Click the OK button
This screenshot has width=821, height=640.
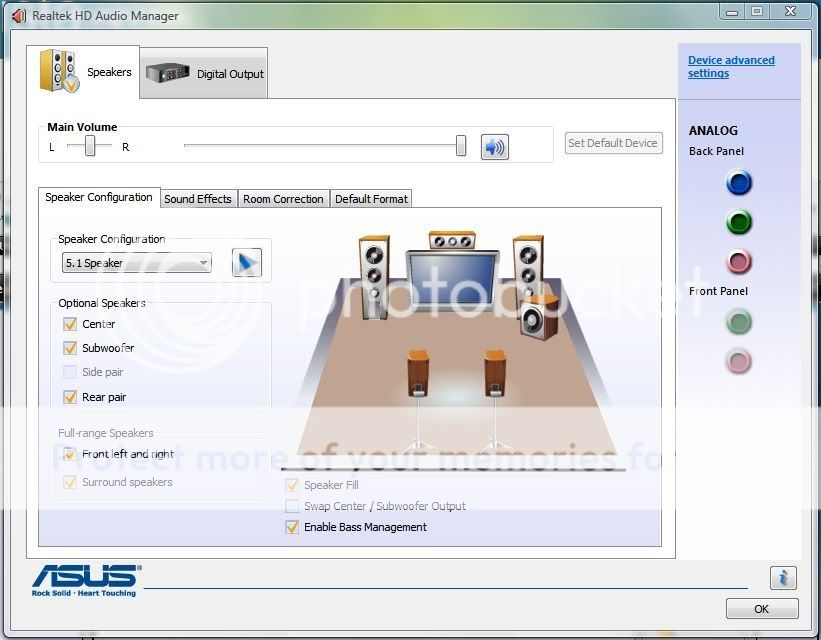click(762, 609)
